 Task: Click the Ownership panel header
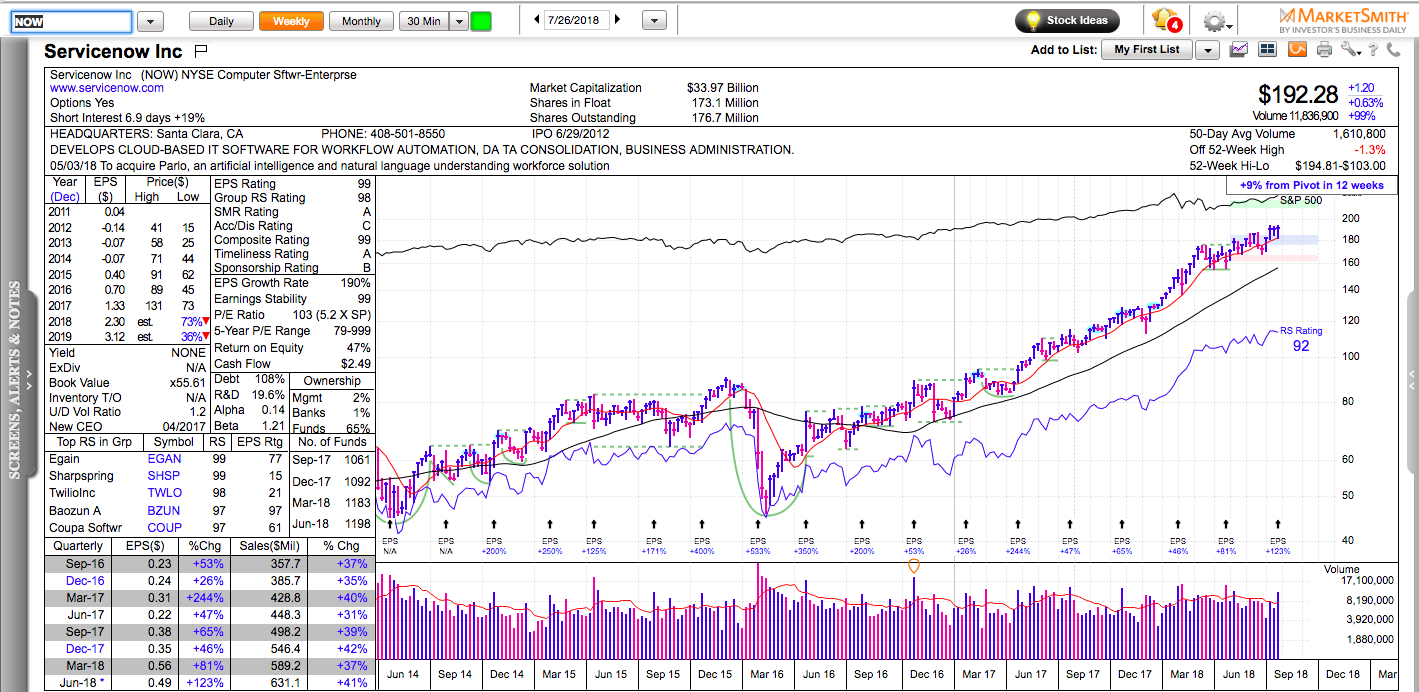(332, 381)
